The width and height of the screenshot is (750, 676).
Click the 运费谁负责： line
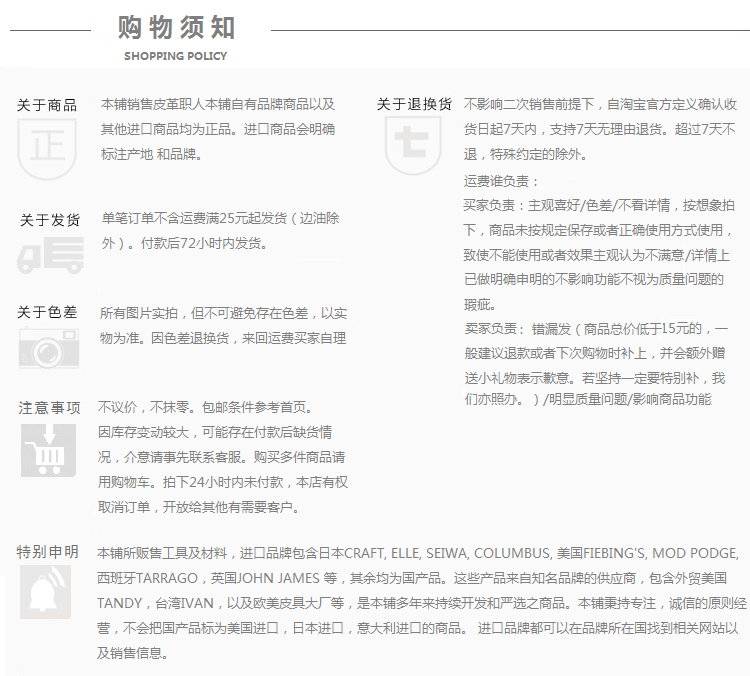click(501, 181)
